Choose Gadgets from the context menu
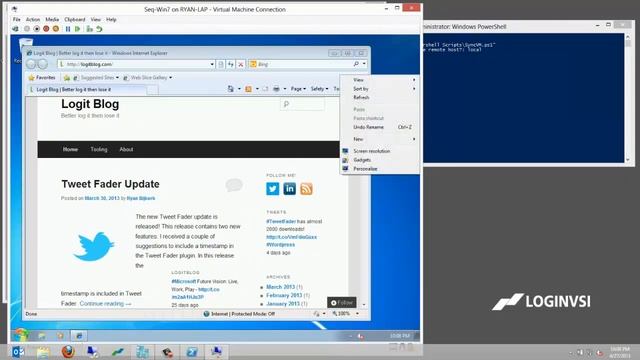Screen dimensions: 640x360 (380, 160)
